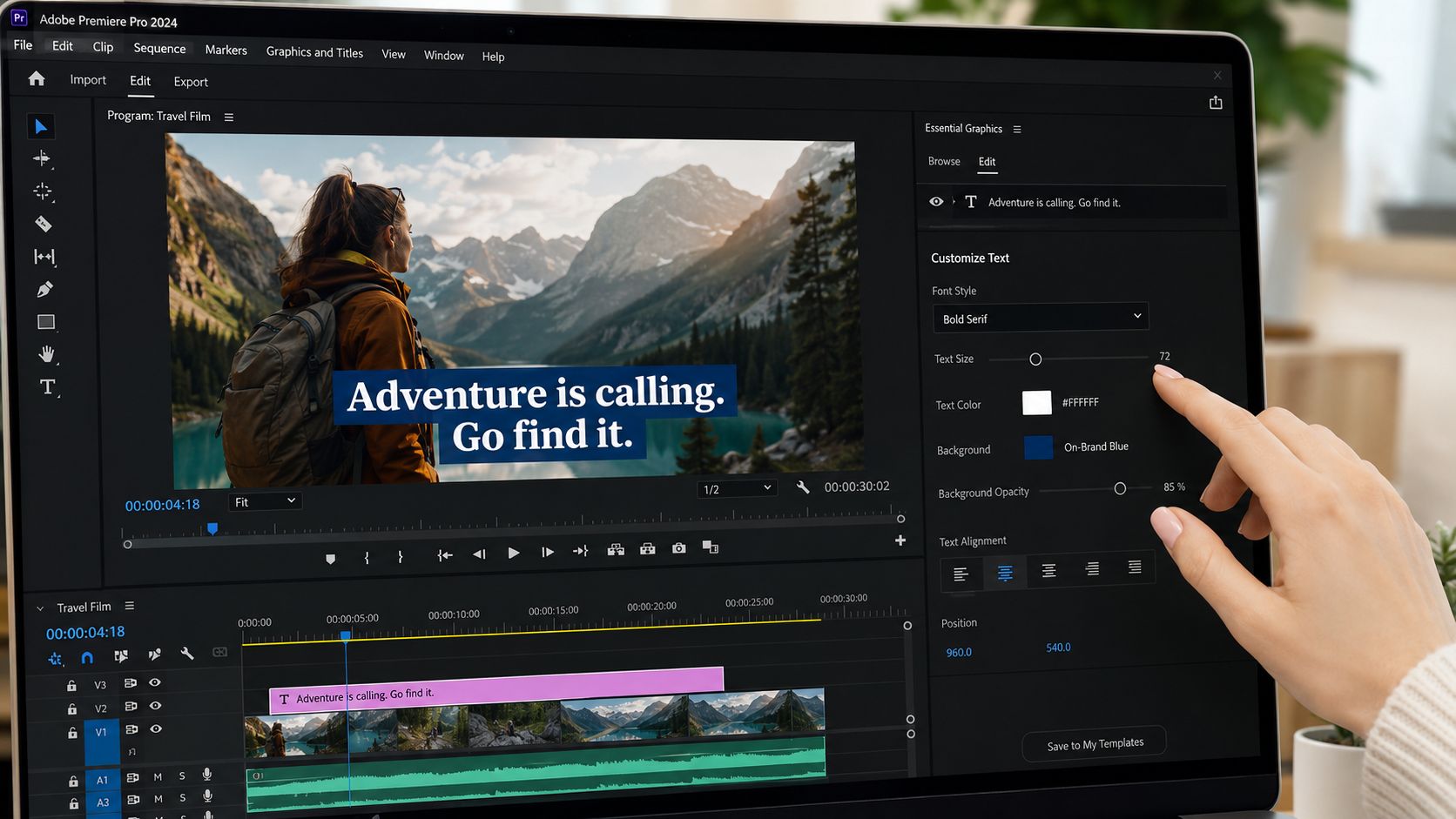The width and height of the screenshot is (1456, 819).
Task: Align text left
Action: click(961, 574)
